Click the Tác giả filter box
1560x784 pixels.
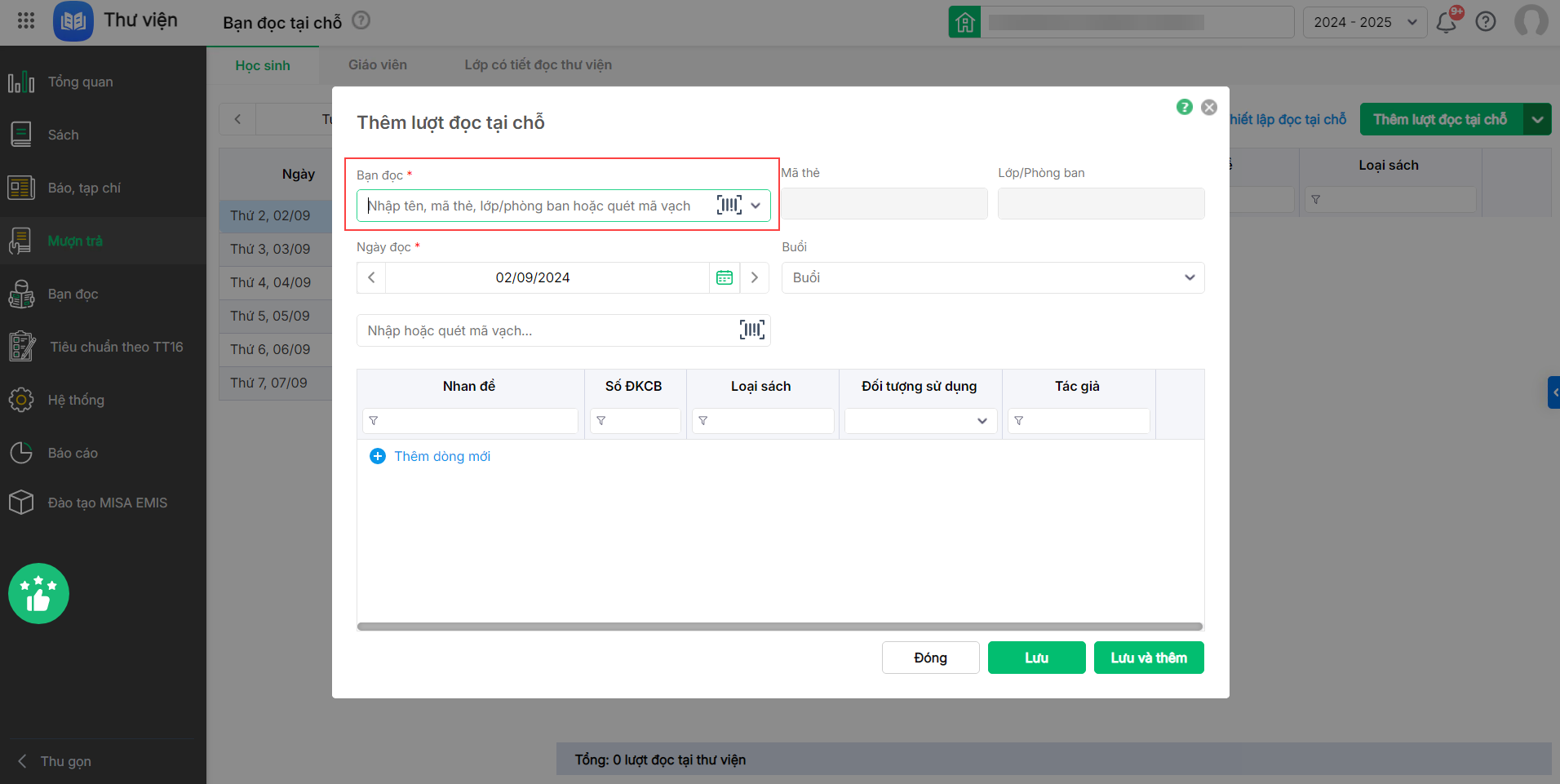[x=1079, y=421]
